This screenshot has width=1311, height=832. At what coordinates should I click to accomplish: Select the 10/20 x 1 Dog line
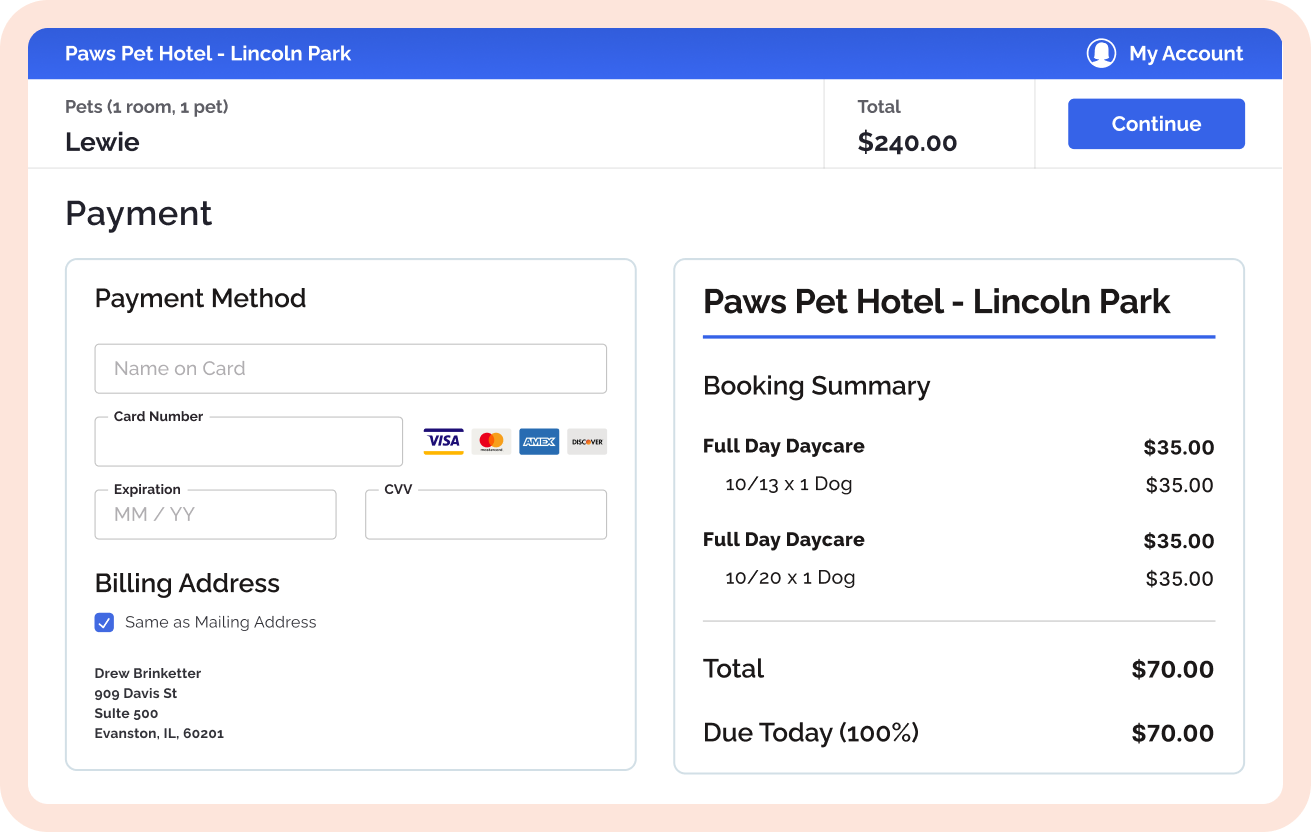(790, 577)
